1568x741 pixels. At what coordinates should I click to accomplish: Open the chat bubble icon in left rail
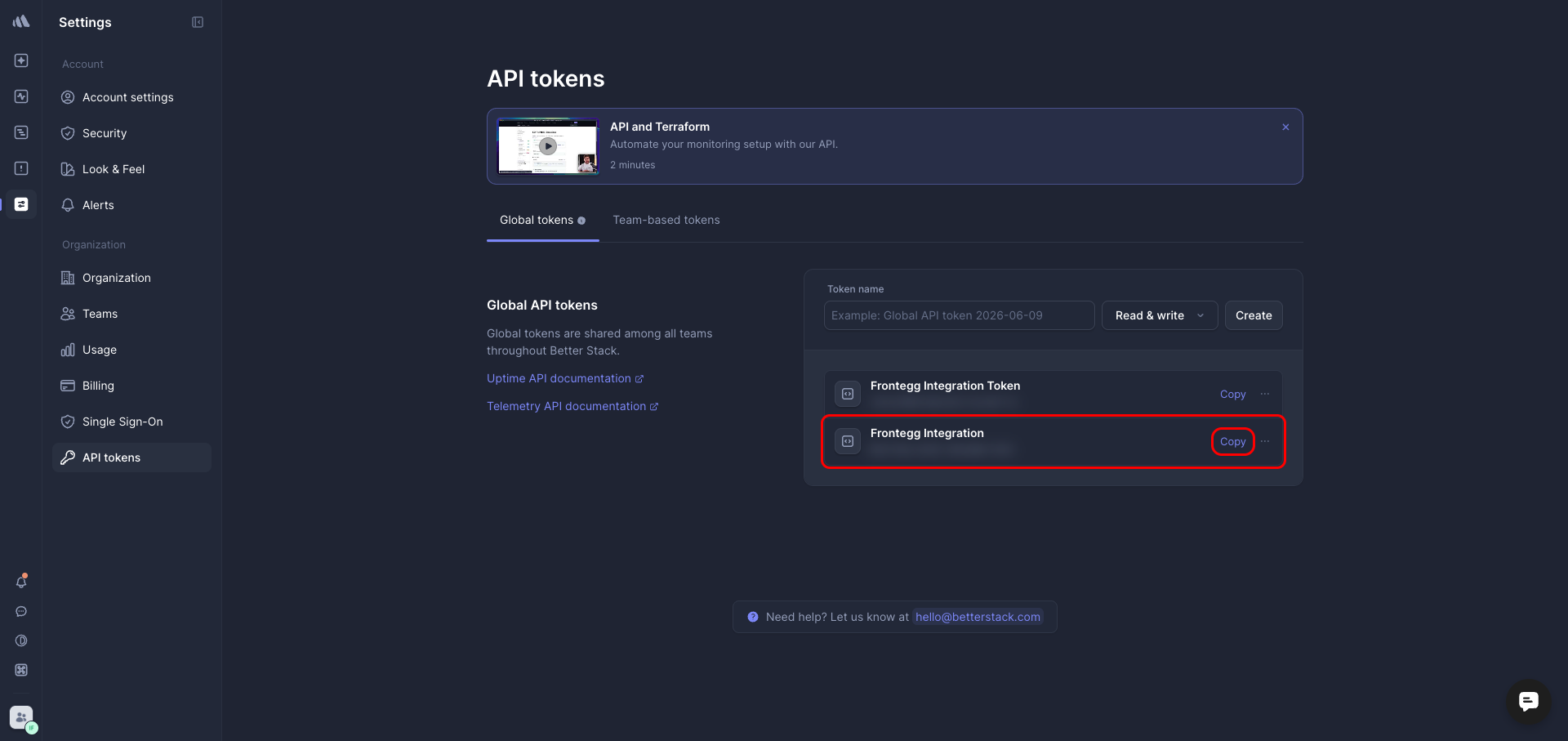[x=21, y=611]
